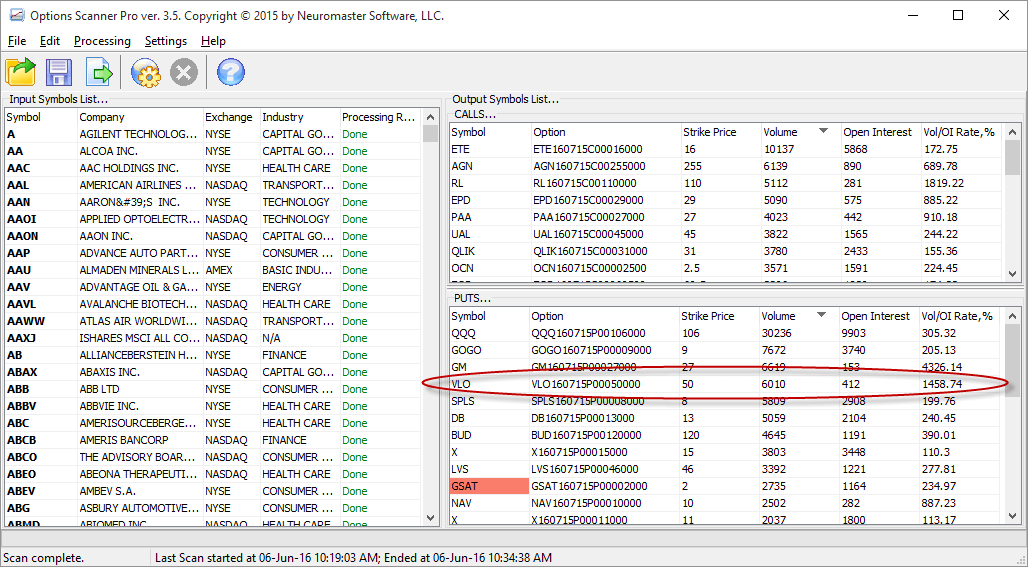Open the Help menu

pos(213,41)
